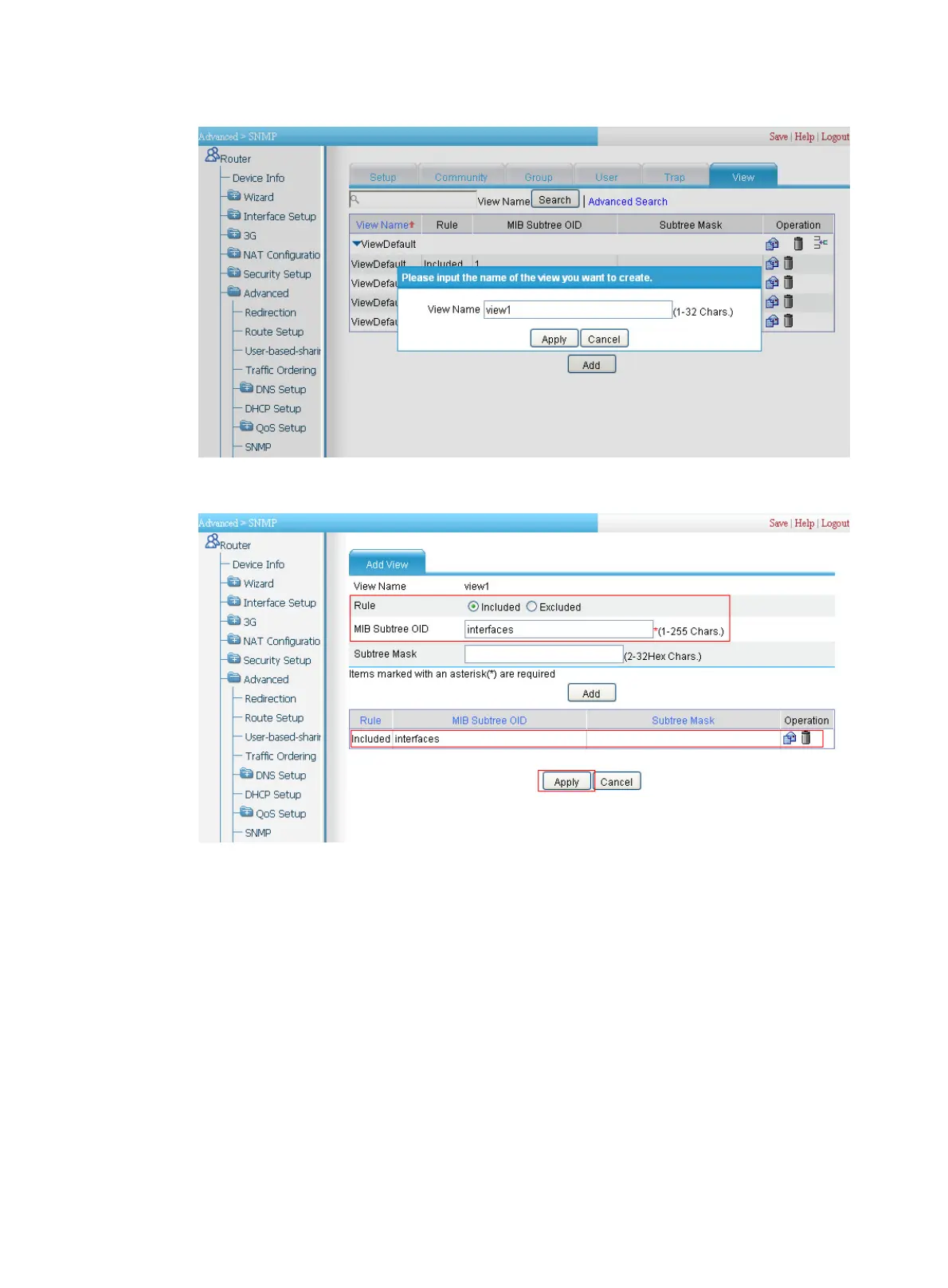Click the 3G folder icon in the view list screenshot

pyautogui.click(x=234, y=234)
